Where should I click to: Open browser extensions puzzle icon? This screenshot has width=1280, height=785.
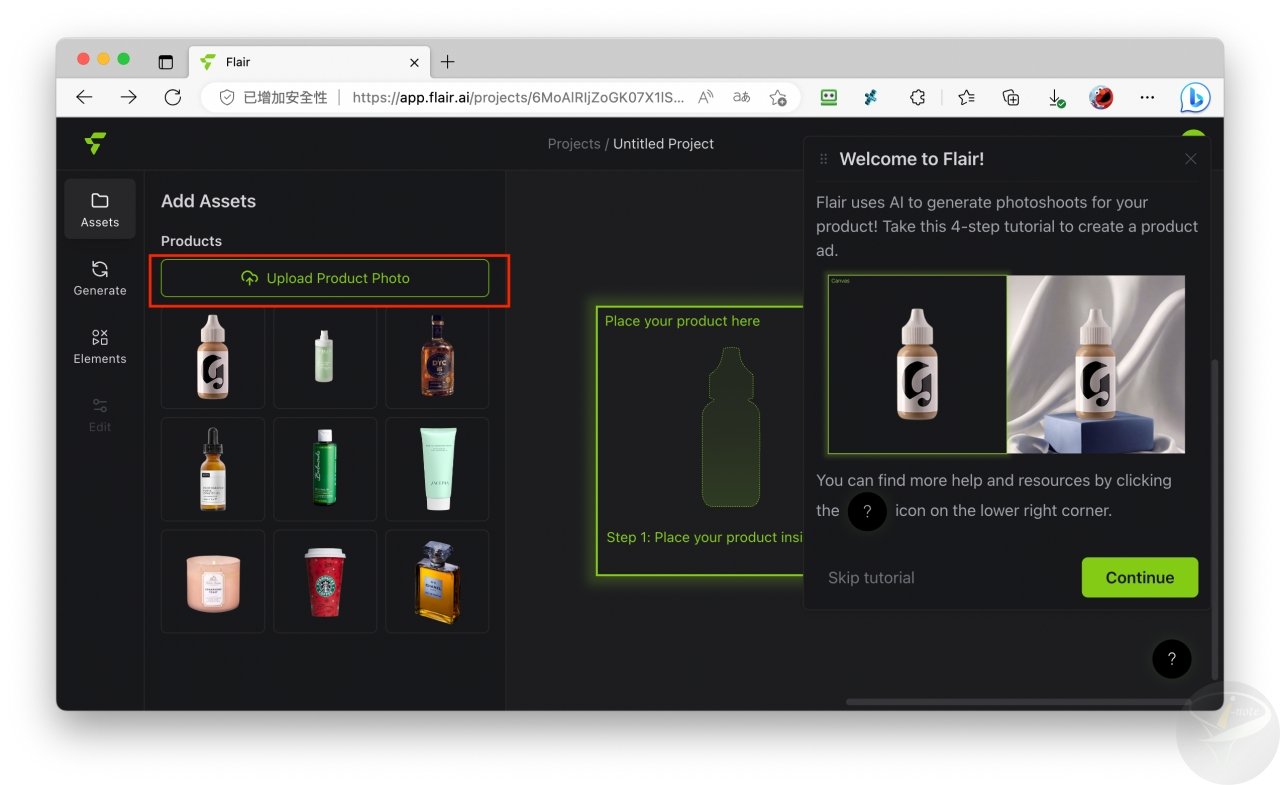(x=917, y=97)
